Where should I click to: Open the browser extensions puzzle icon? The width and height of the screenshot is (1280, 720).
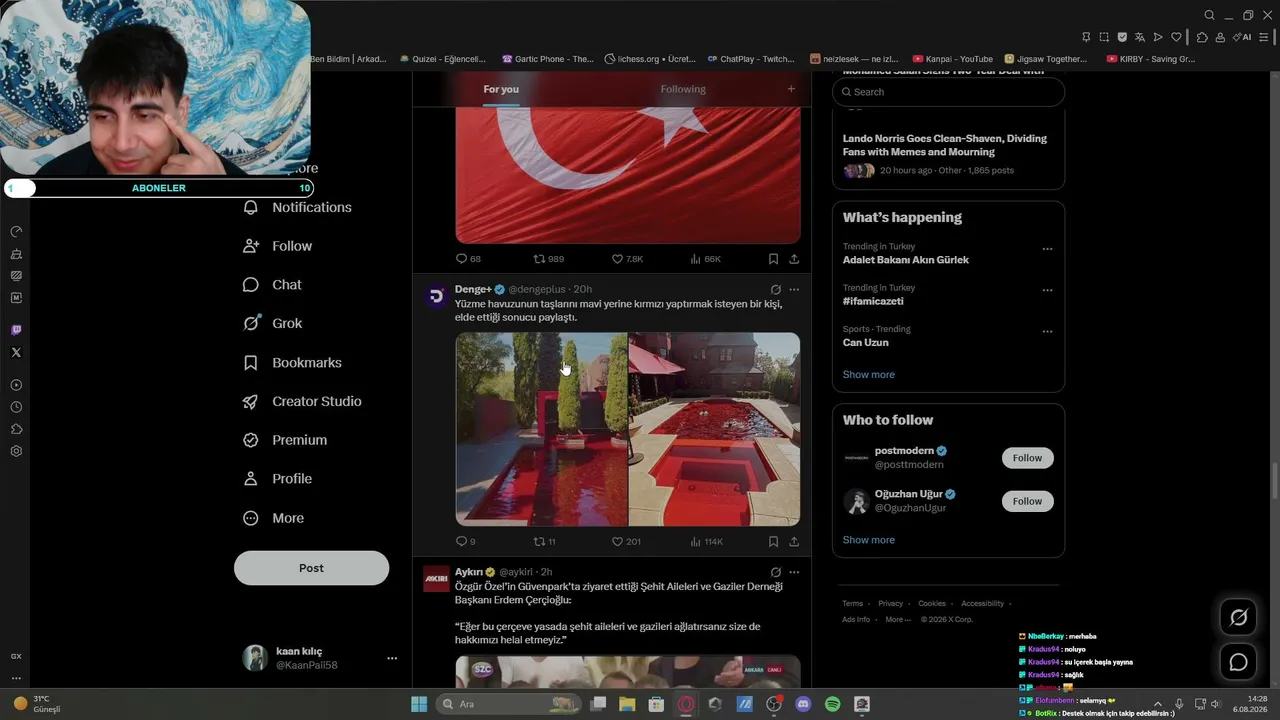click(x=1202, y=37)
